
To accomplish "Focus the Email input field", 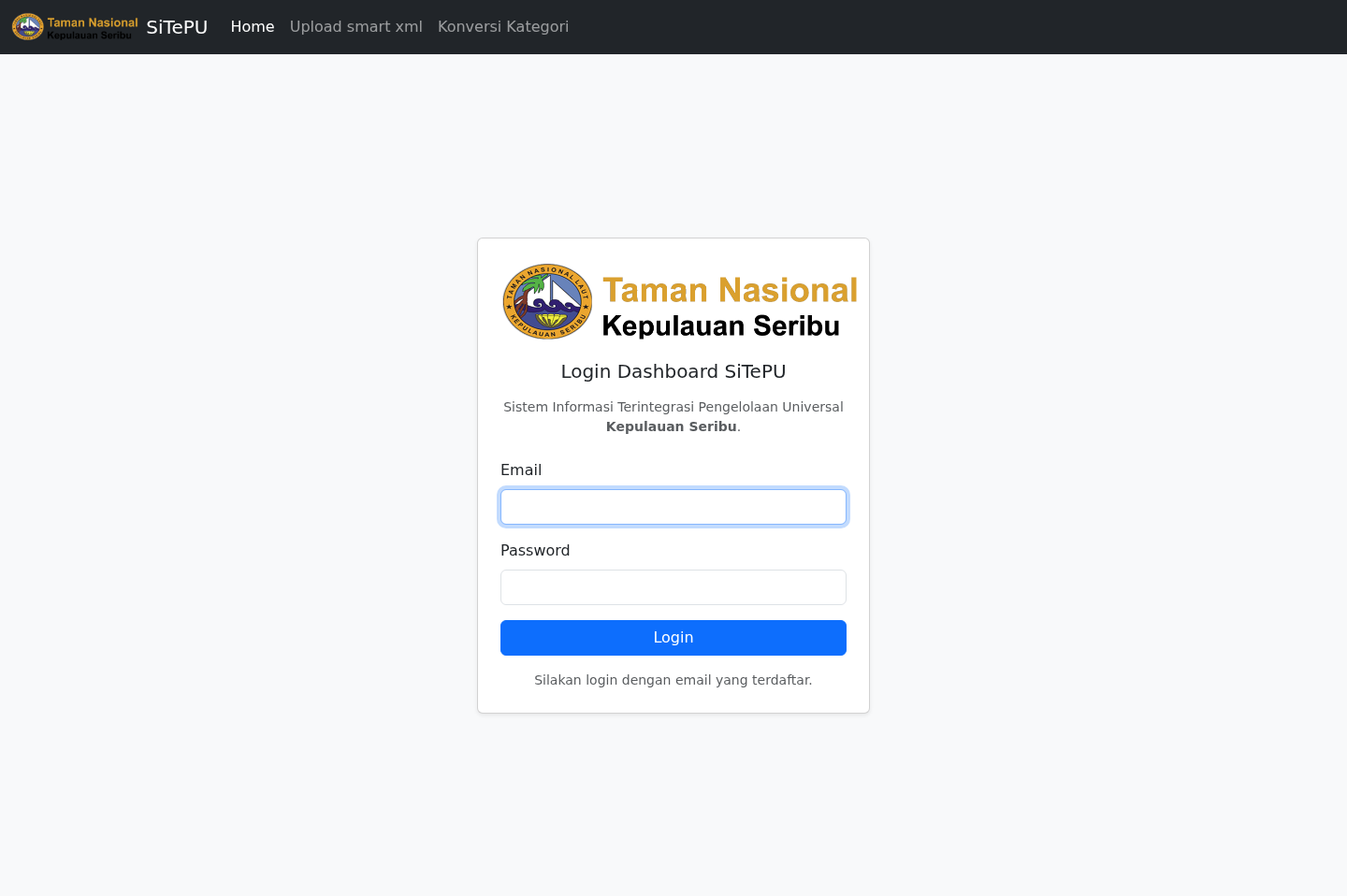I will tap(673, 507).
